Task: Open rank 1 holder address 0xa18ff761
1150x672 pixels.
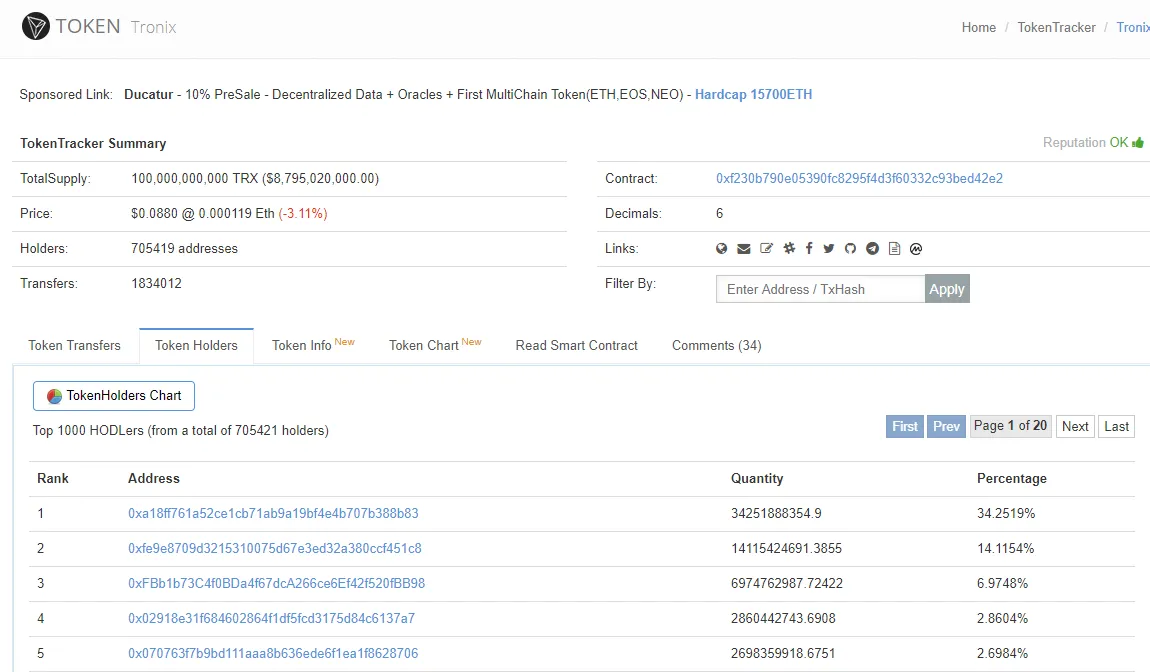Action: (x=273, y=514)
